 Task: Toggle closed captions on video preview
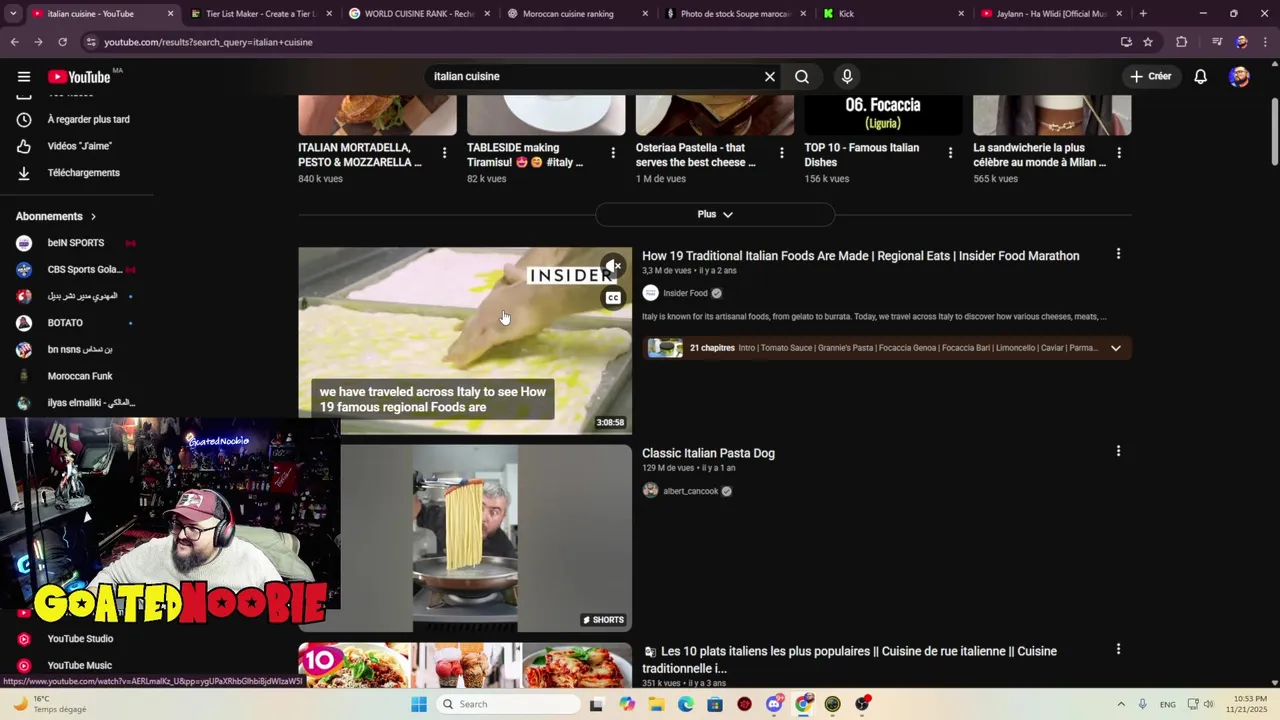(613, 298)
